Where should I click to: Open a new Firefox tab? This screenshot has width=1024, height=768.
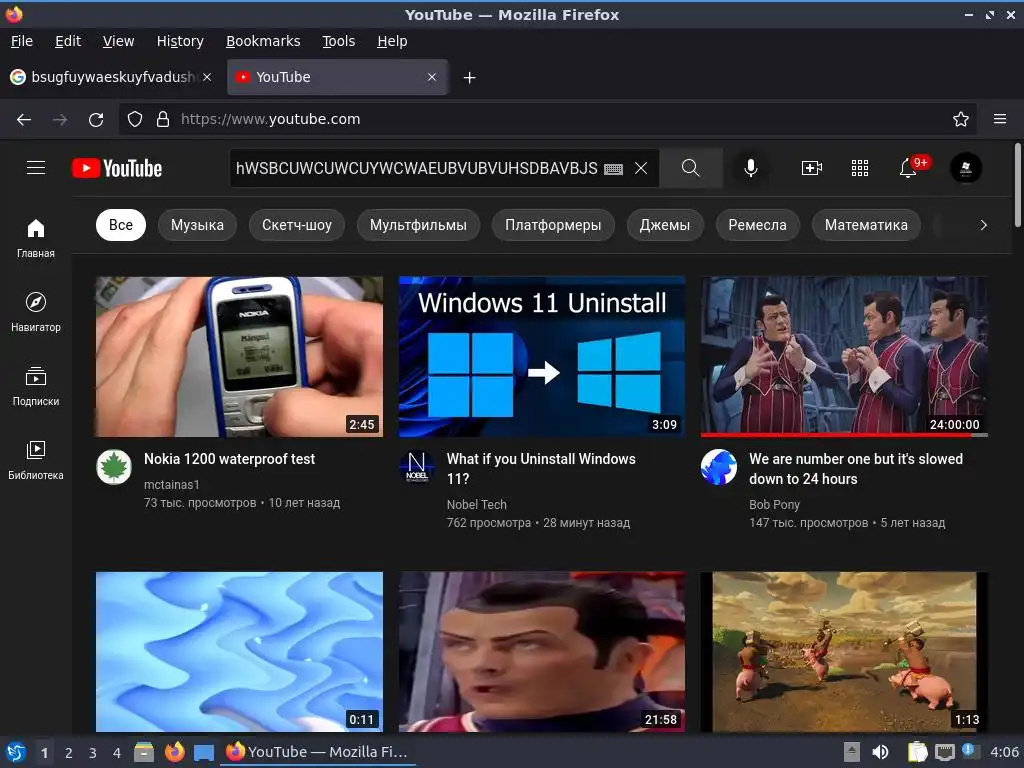click(x=470, y=78)
